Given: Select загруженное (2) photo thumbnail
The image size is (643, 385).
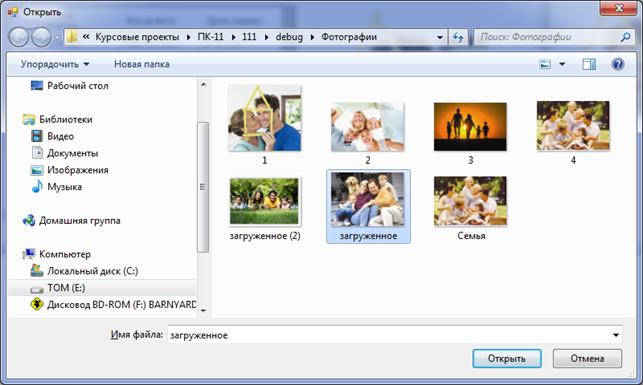Looking at the screenshot, I should click(264, 201).
